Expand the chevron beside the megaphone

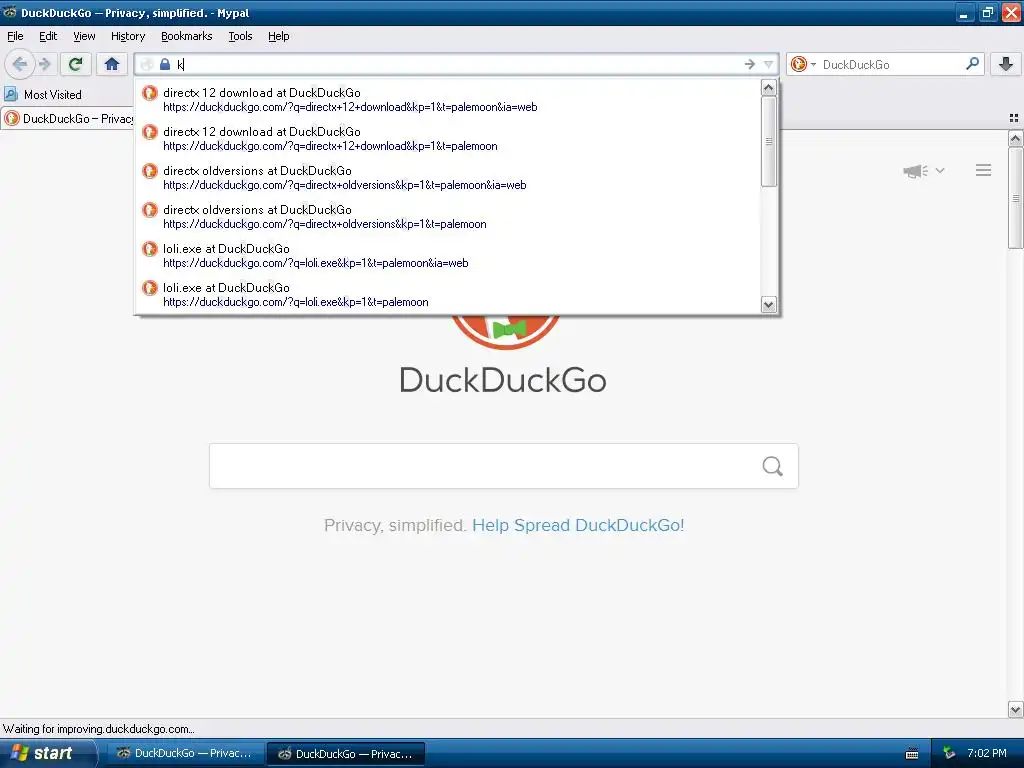tap(940, 170)
